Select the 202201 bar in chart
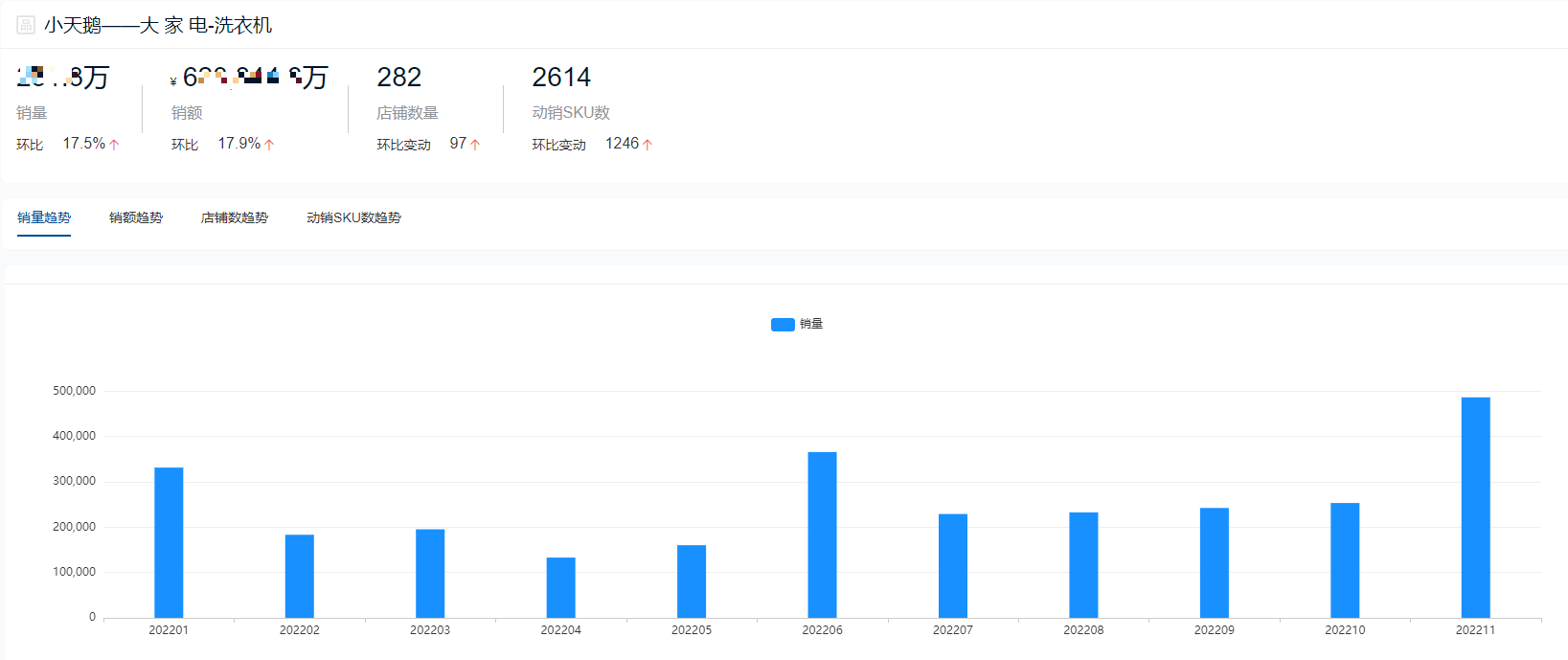Image resolution: width=1568 pixels, height=660 pixels. 169,542
